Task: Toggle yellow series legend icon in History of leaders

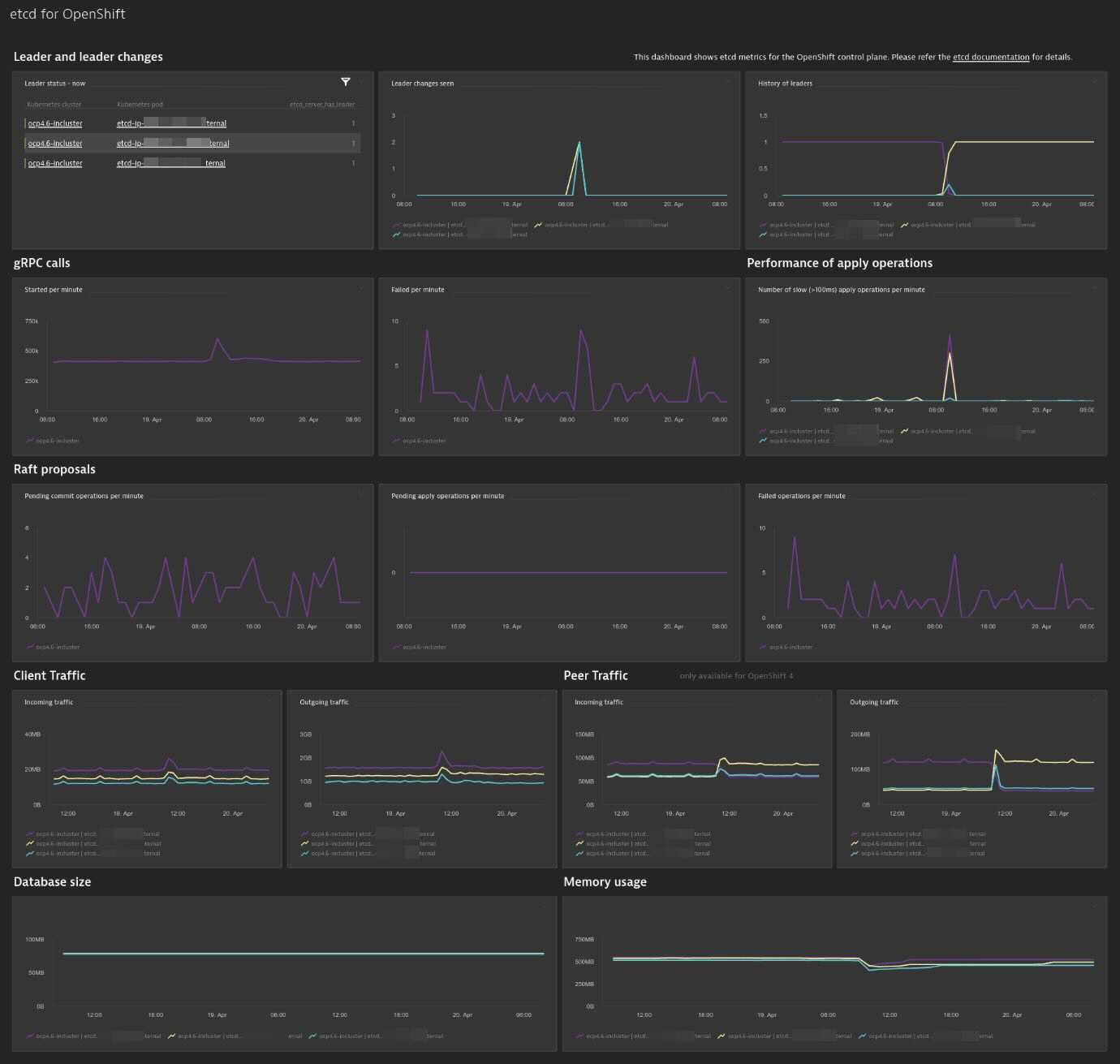Action: [905, 225]
